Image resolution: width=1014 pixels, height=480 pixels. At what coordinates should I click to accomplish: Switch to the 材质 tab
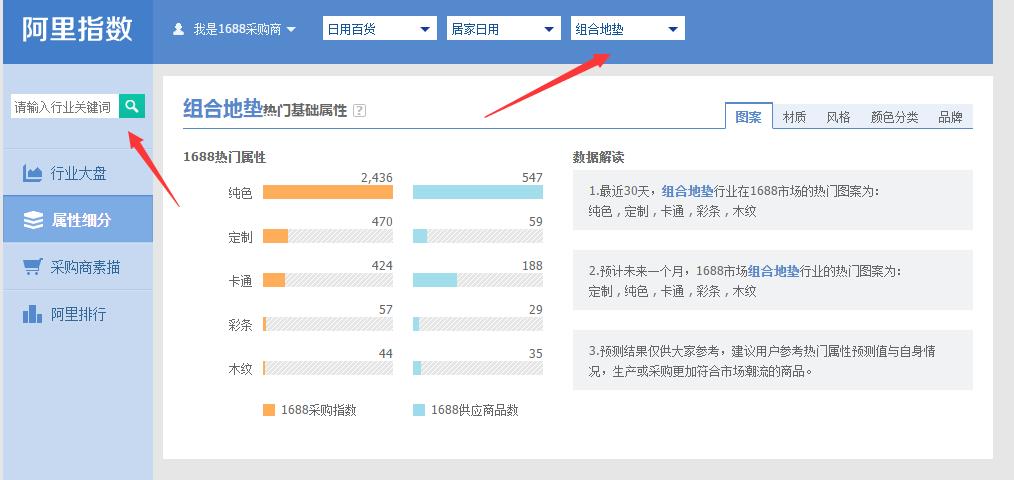[794, 117]
